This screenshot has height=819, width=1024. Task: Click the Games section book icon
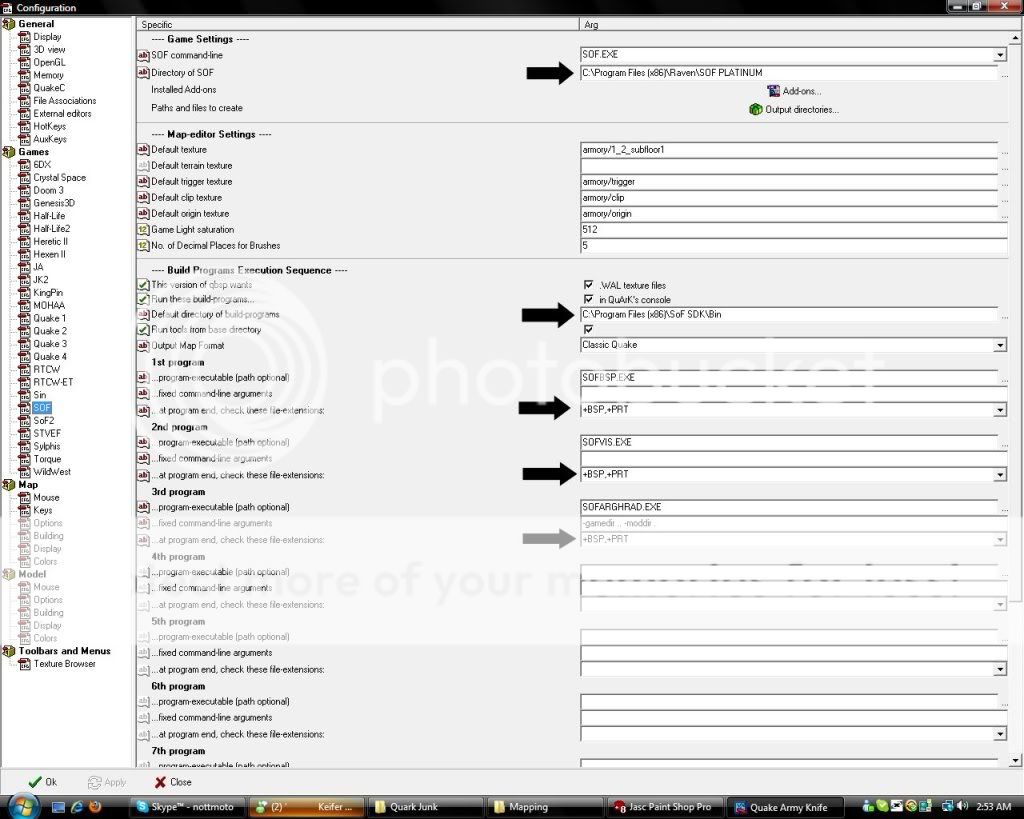tap(8, 152)
